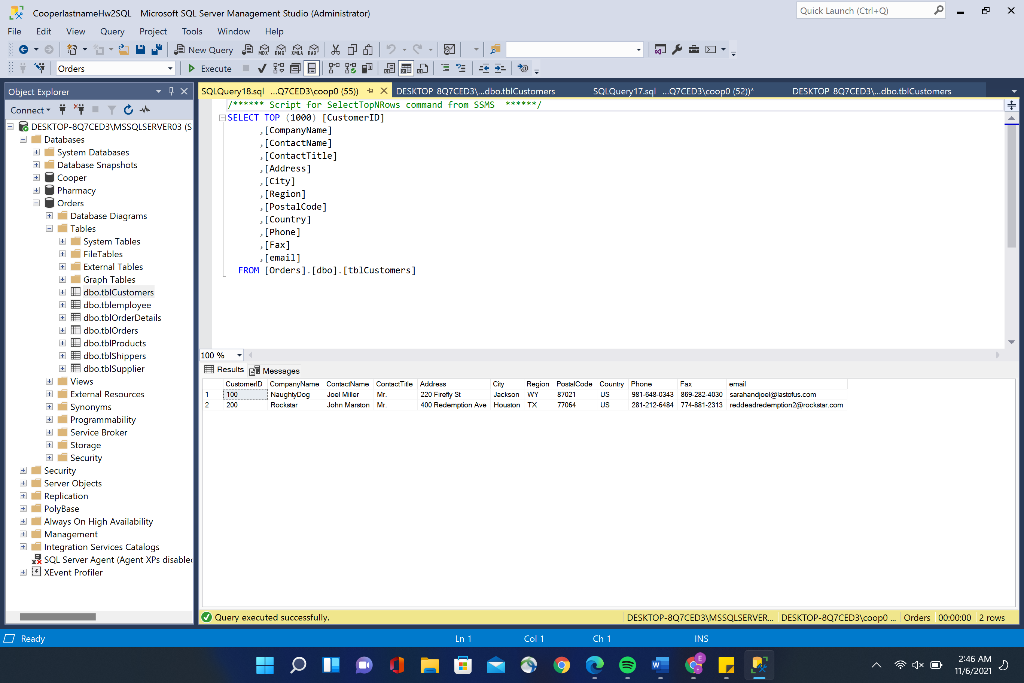
Task: Switch to the Results tab
Action: (224, 370)
